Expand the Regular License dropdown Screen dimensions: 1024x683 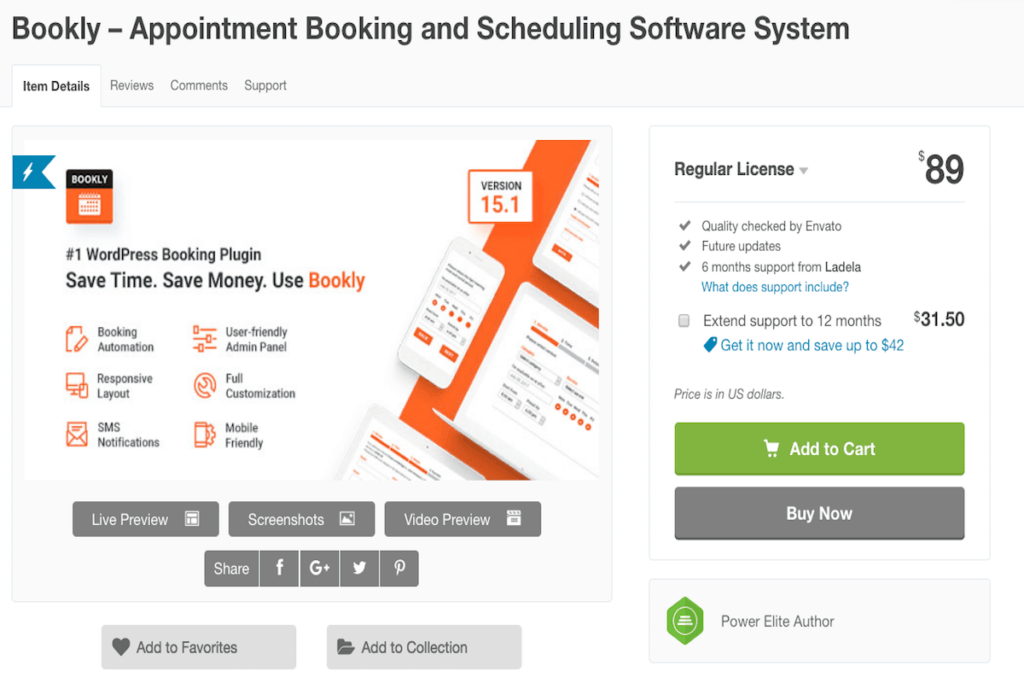741,169
